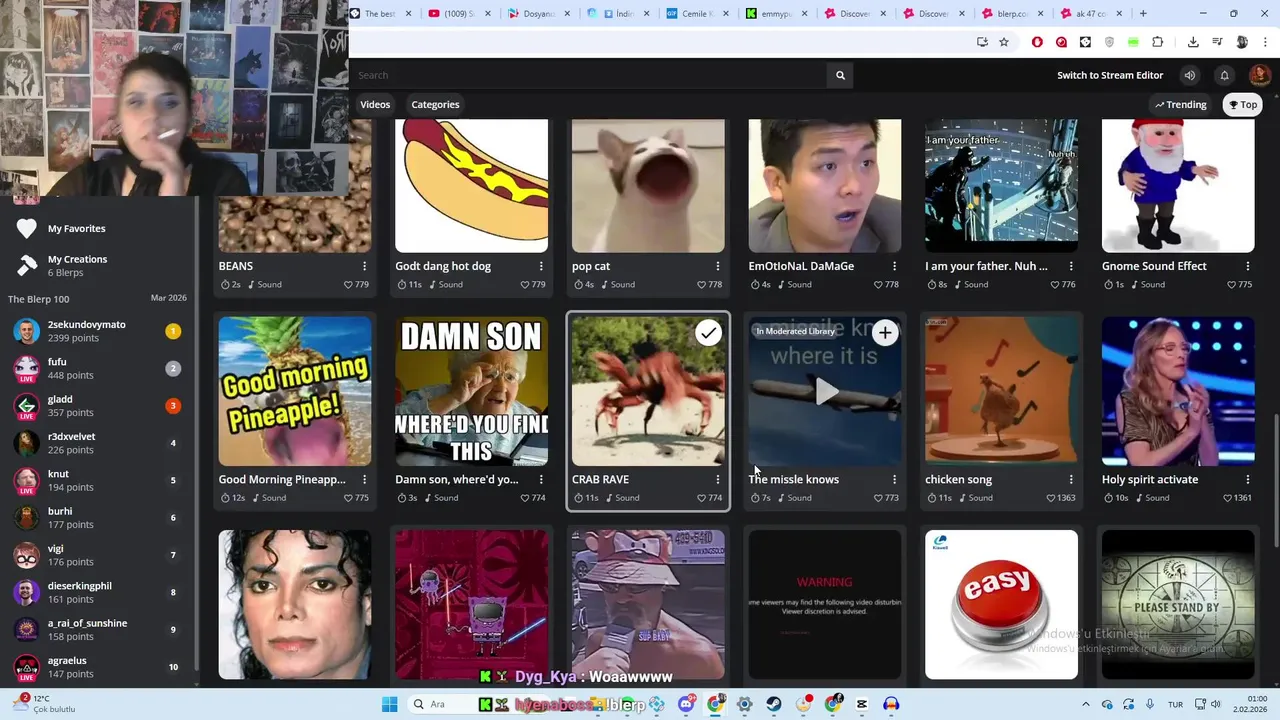Open options menu for Gnome Sound Effect
Screen dimensions: 1280x720
click(x=1248, y=266)
